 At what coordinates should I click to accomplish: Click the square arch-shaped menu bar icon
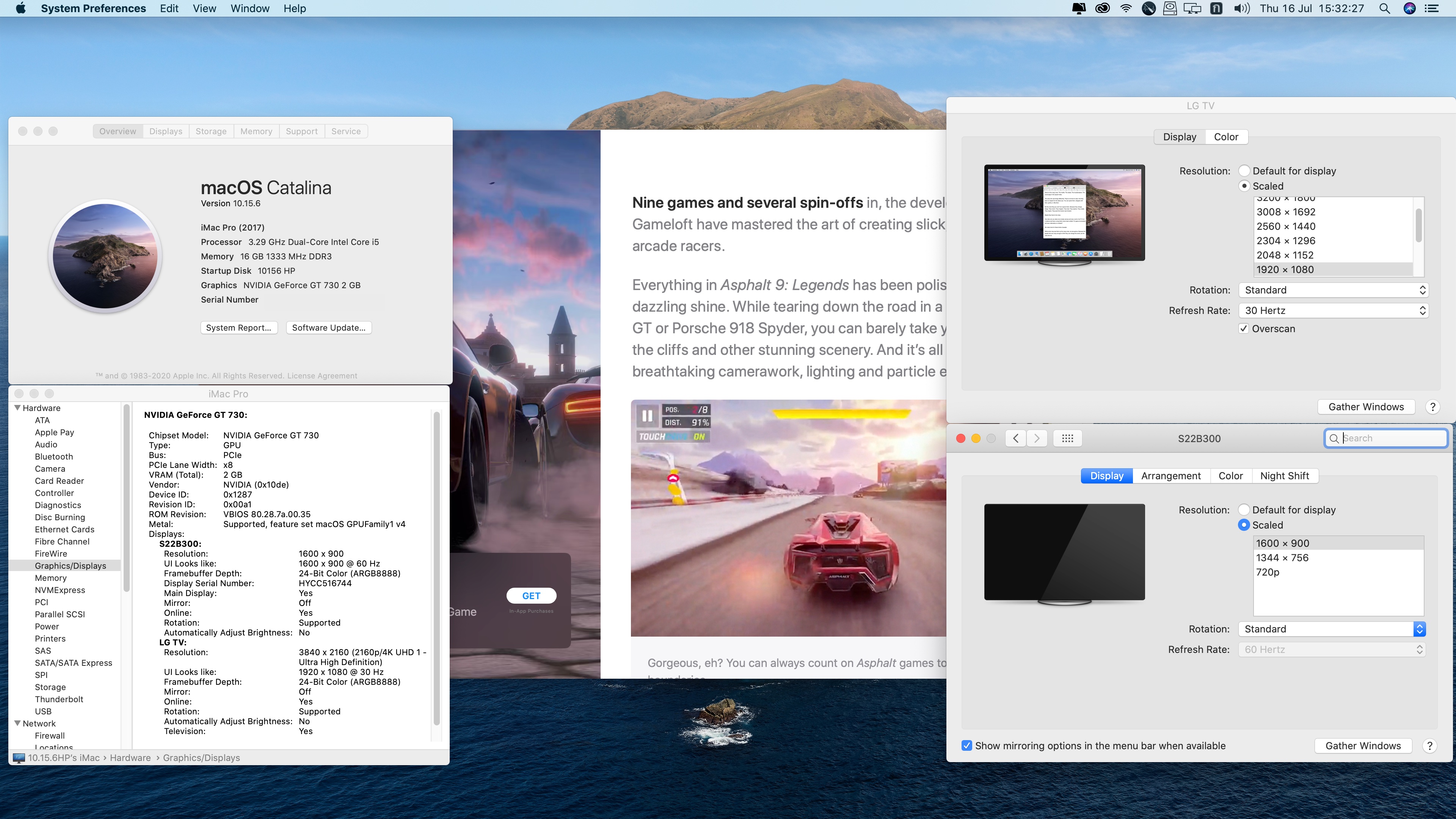click(1216, 8)
